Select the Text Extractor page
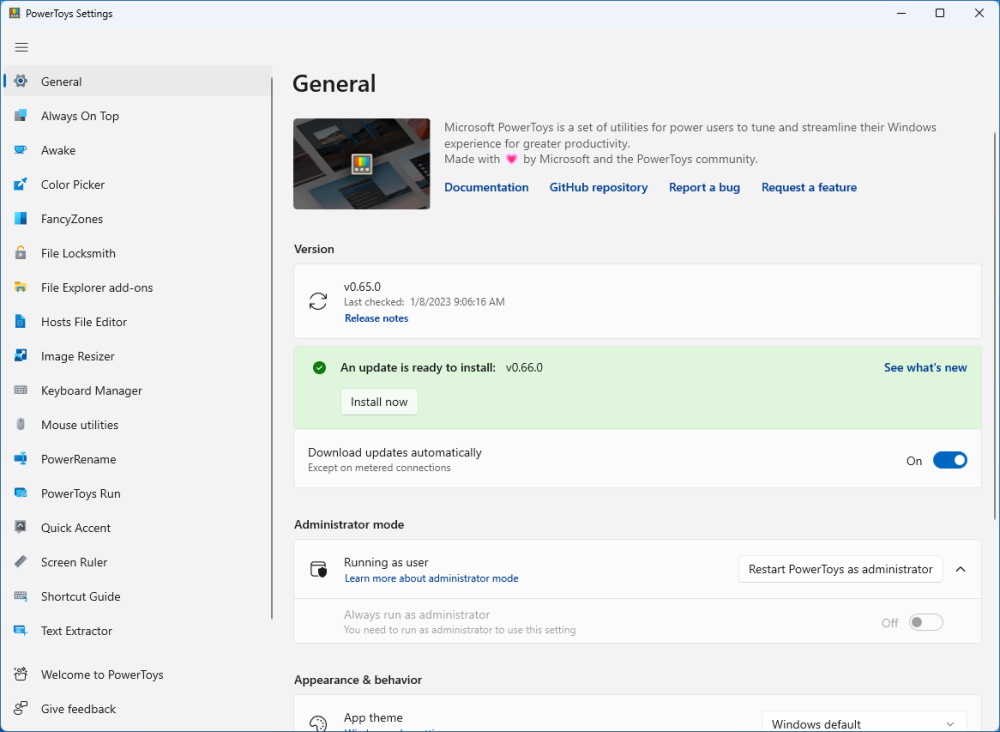1000x732 pixels. click(x=138, y=631)
